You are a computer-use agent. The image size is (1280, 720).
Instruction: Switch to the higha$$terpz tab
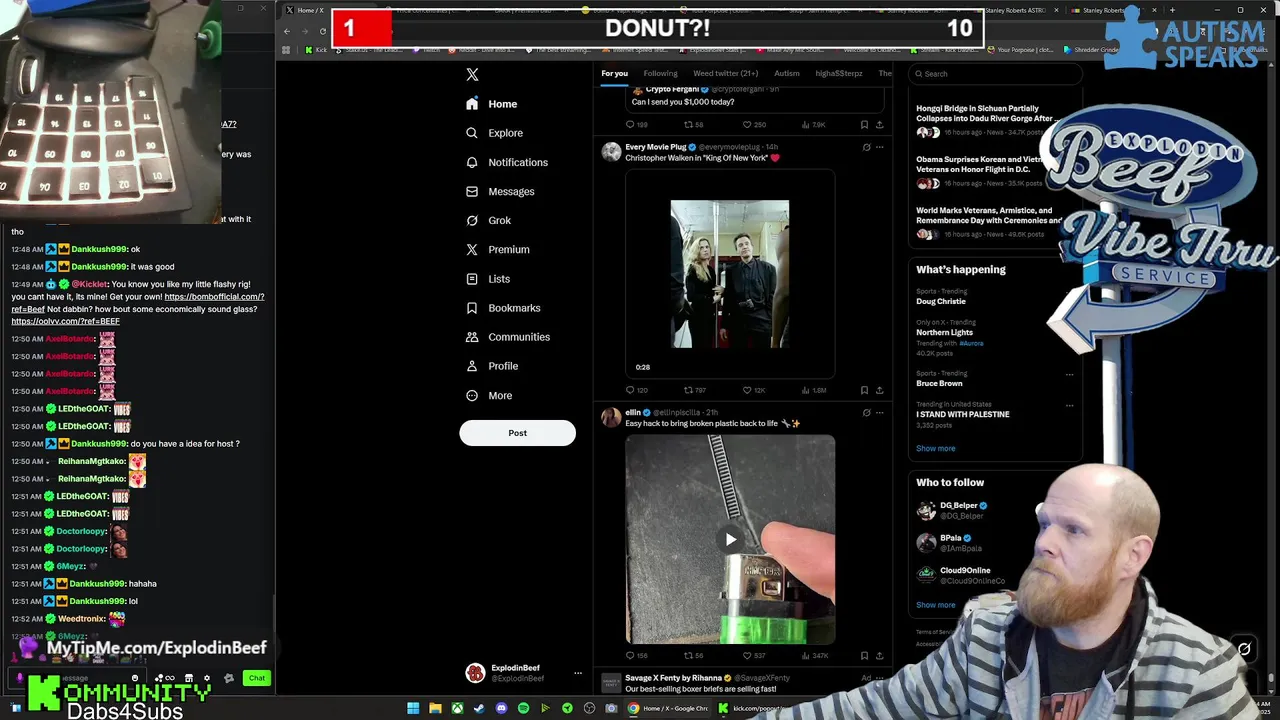pos(838,73)
